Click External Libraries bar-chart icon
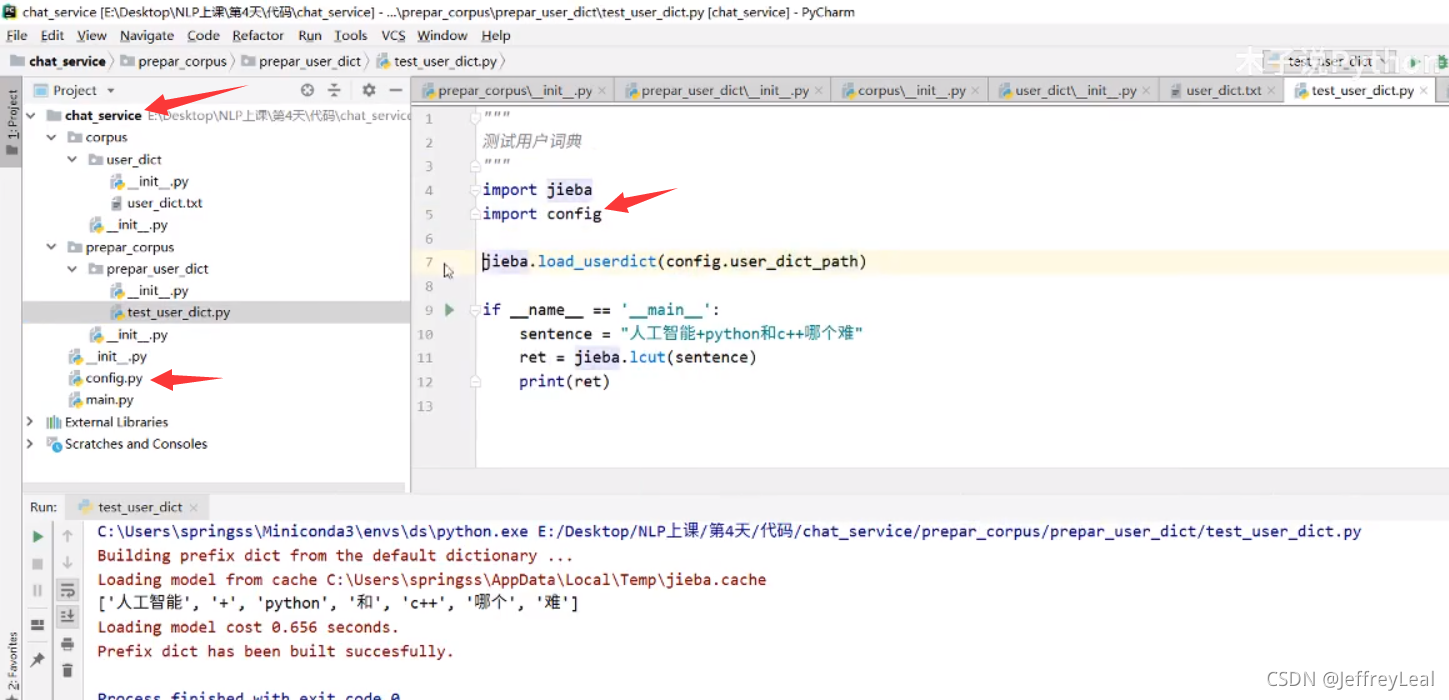This screenshot has width=1449, height=700. [54, 422]
